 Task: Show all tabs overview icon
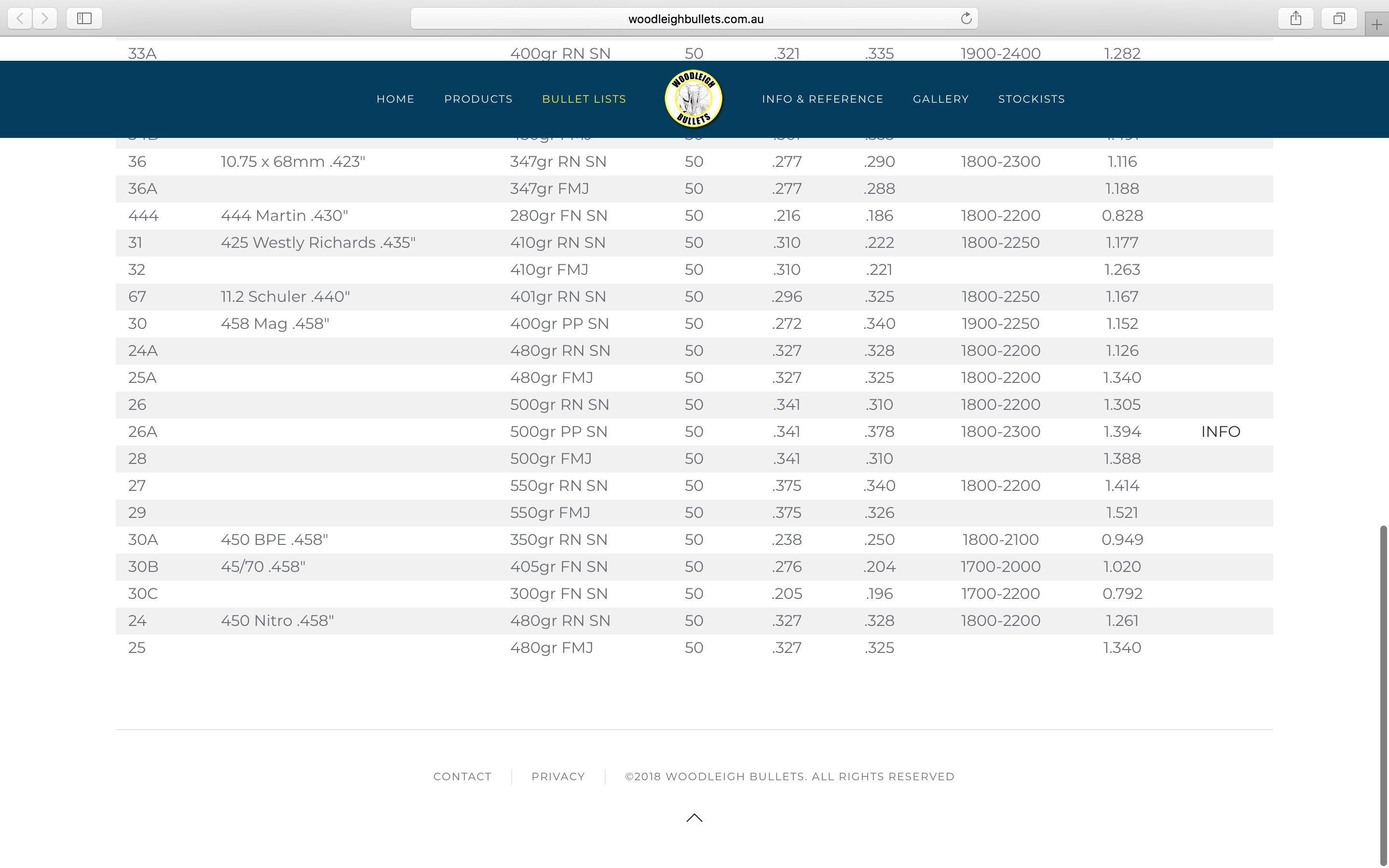[1338, 18]
